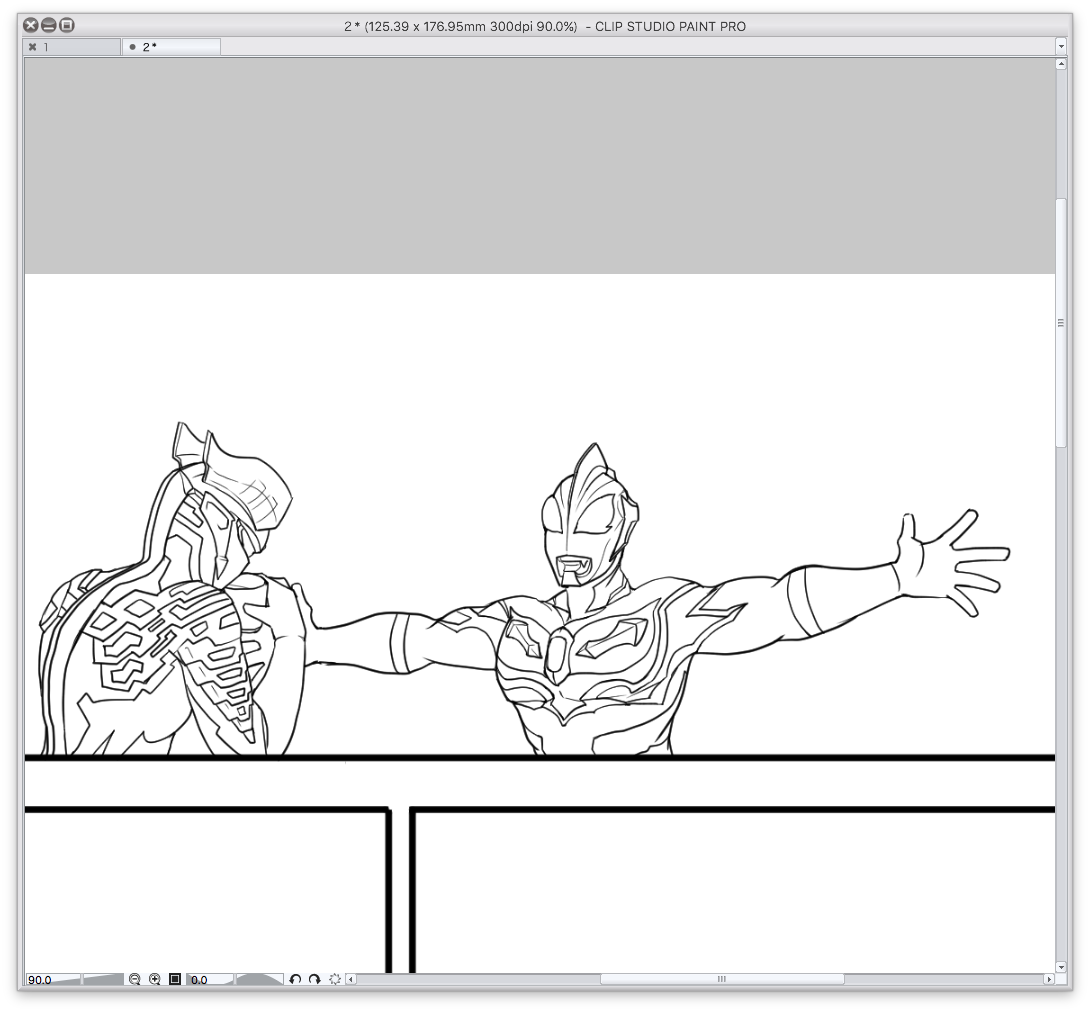This screenshot has height=1012, width=1090.
Task: Click the zoom out magnifier icon
Action: point(134,979)
